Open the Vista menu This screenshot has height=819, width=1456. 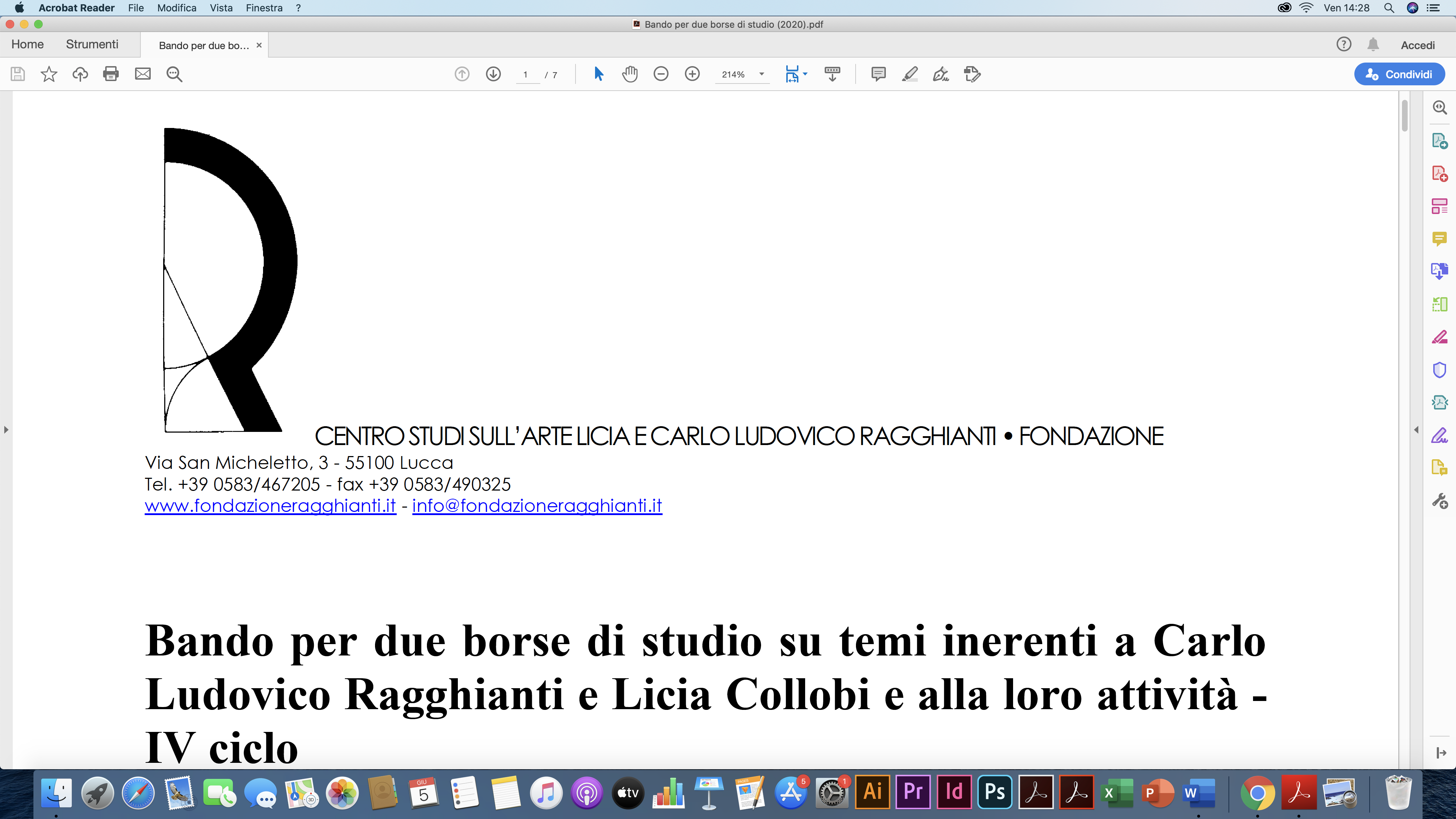[221, 8]
